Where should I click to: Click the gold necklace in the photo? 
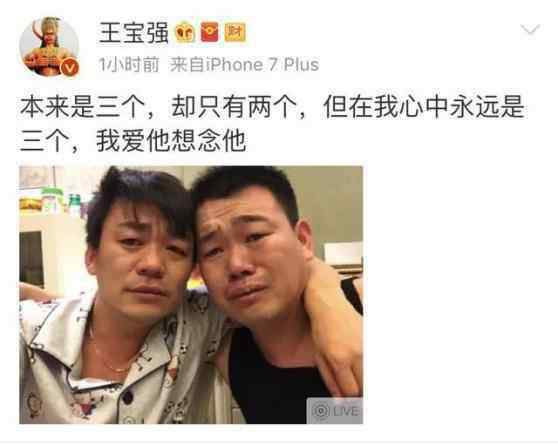(110, 358)
